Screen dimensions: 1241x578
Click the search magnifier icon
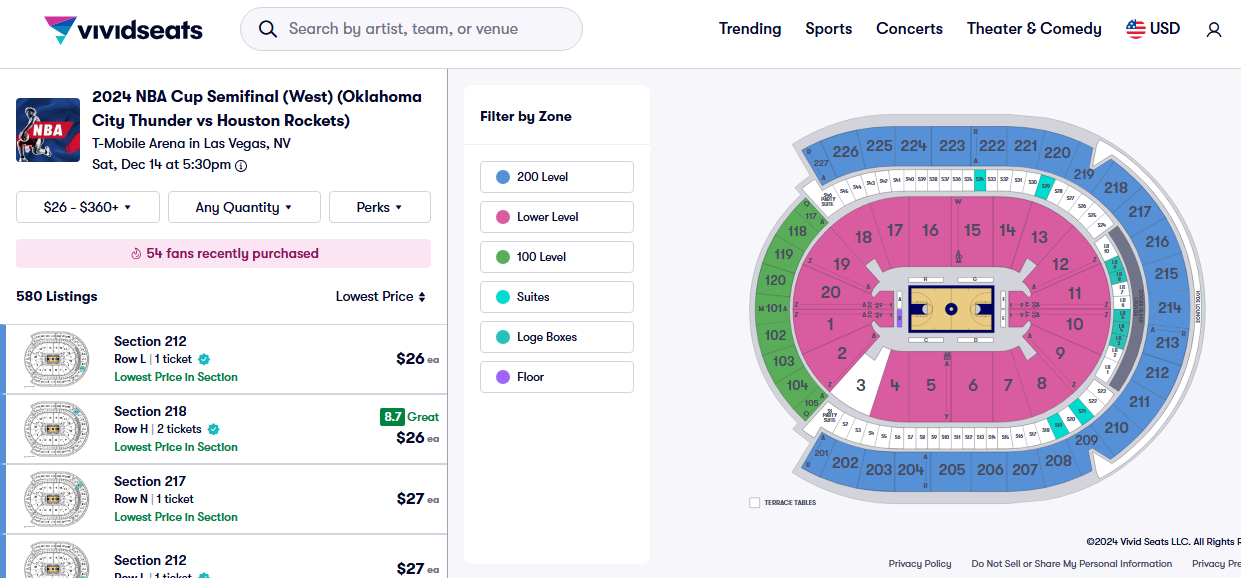pos(267,29)
